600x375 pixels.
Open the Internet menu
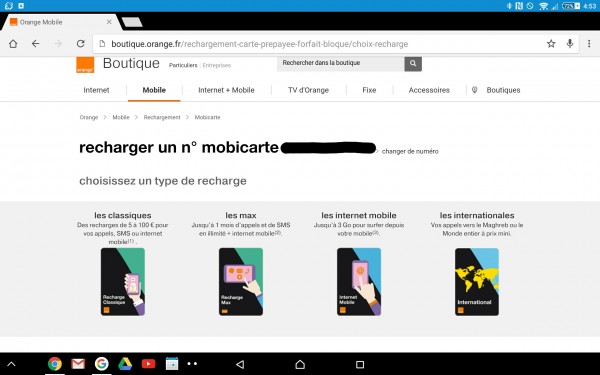tap(96, 90)
